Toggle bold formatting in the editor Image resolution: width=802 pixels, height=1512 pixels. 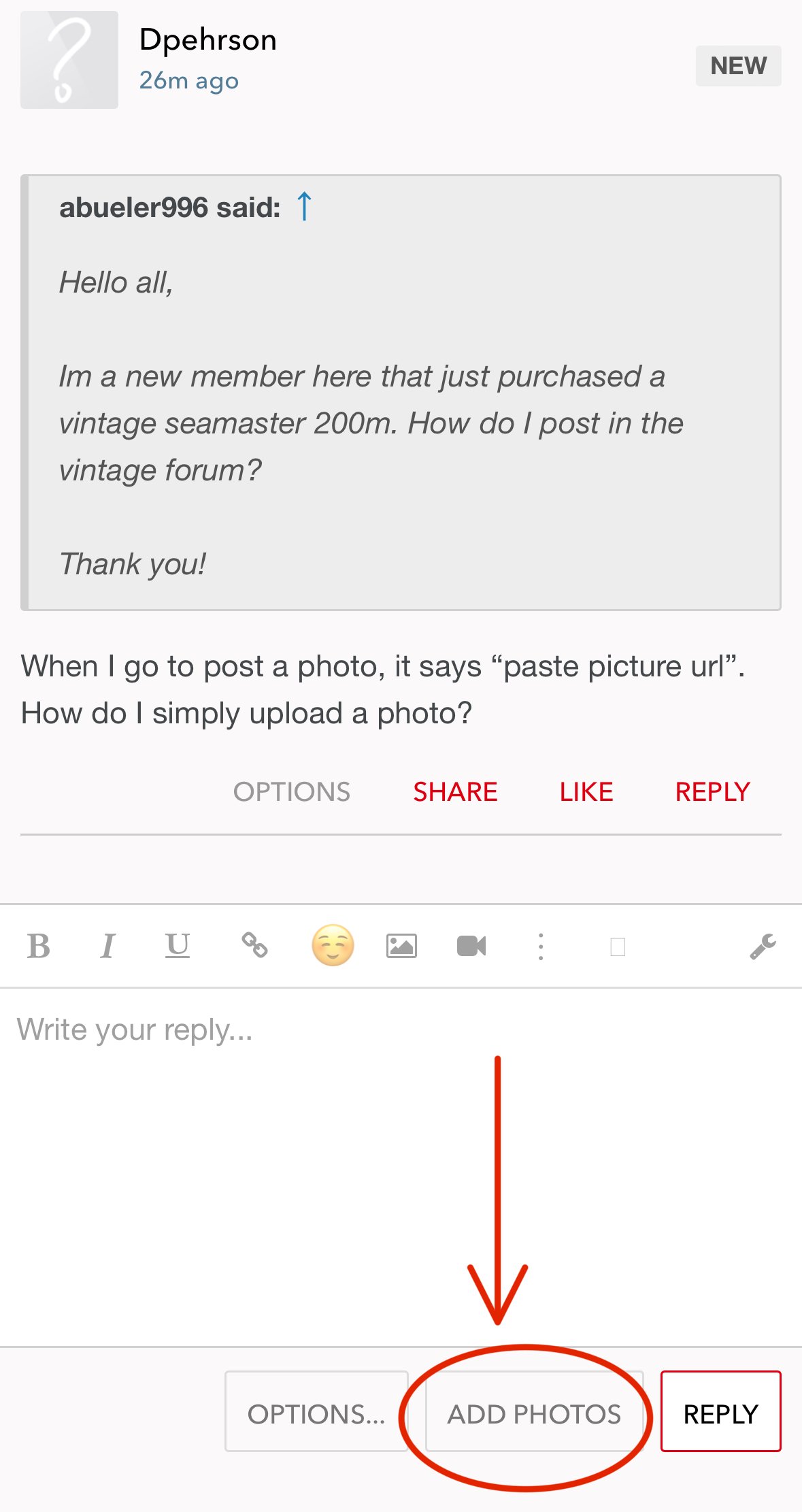(39, 946)
